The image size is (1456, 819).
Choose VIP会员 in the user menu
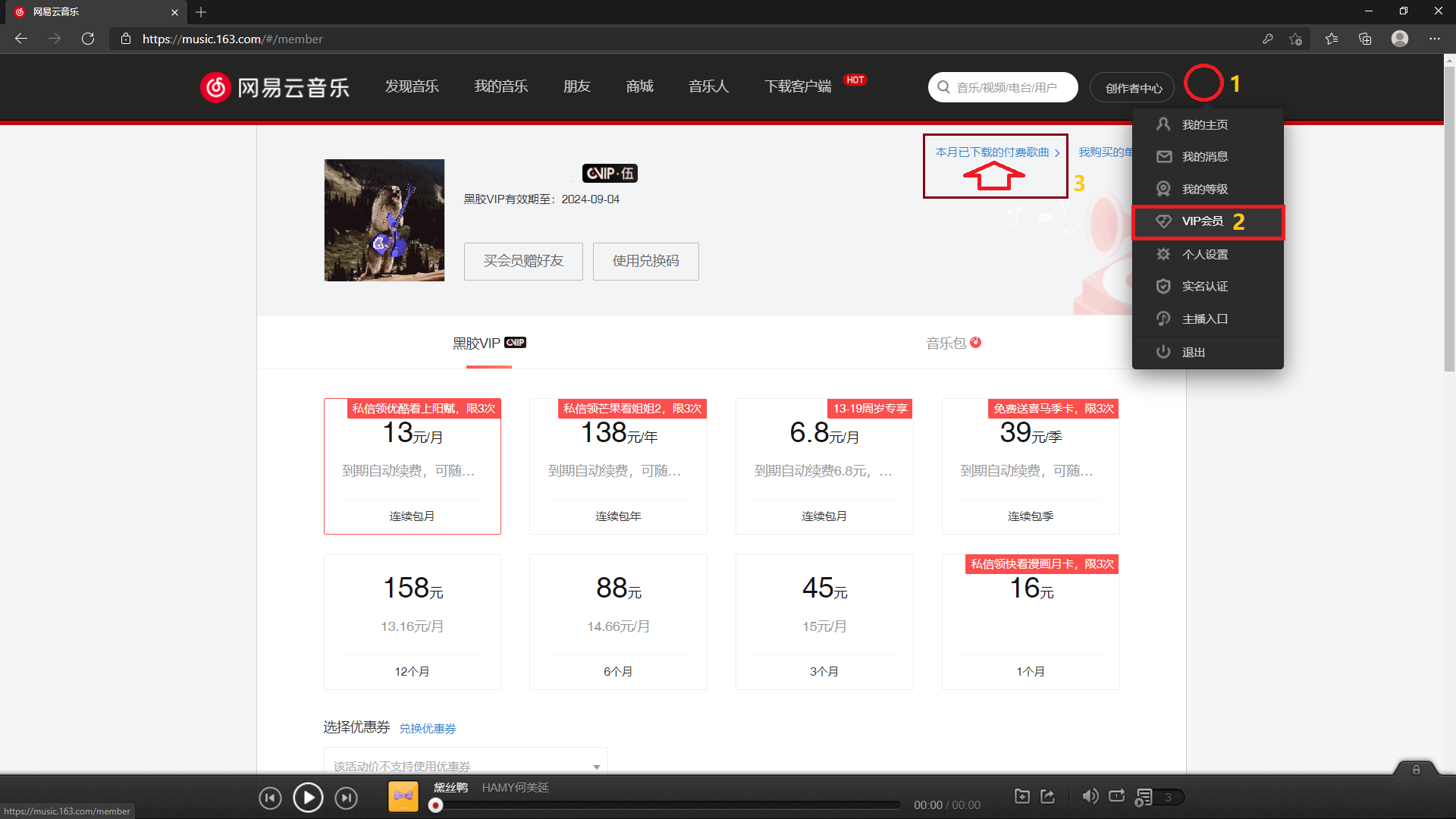(1207, 221)
